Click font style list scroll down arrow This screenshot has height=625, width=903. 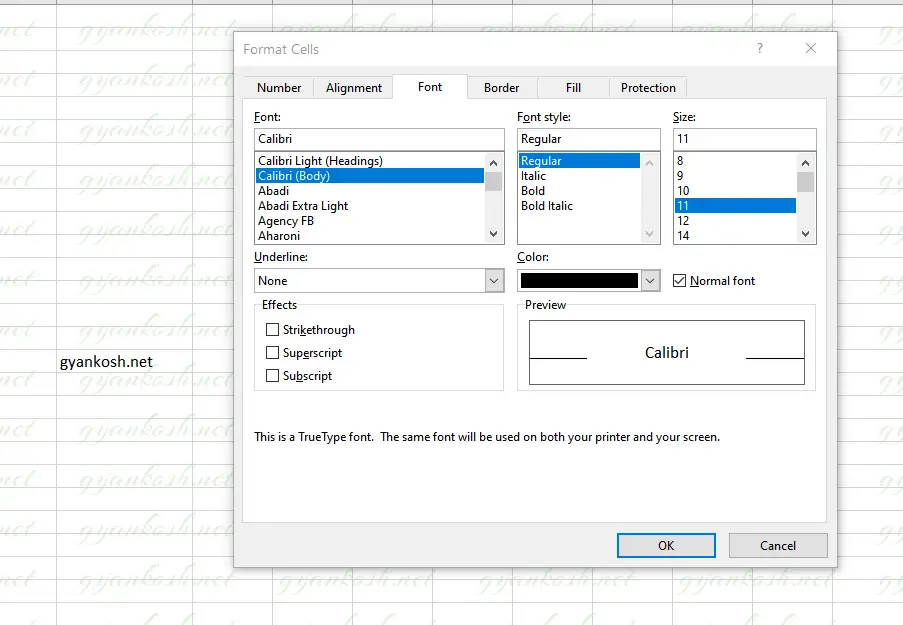(650, 233)
